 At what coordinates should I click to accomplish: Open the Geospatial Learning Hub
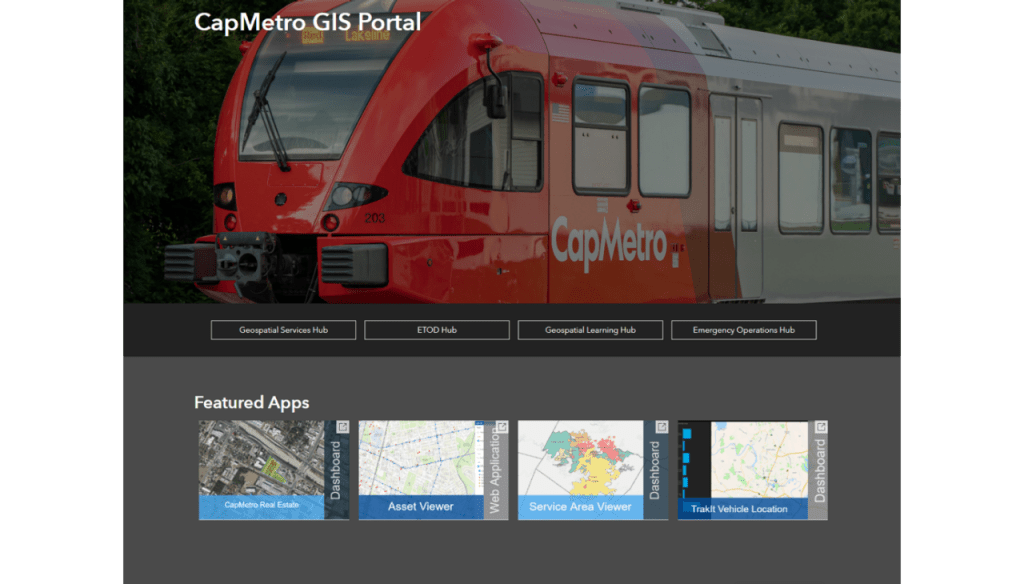(x=590, y=329)
